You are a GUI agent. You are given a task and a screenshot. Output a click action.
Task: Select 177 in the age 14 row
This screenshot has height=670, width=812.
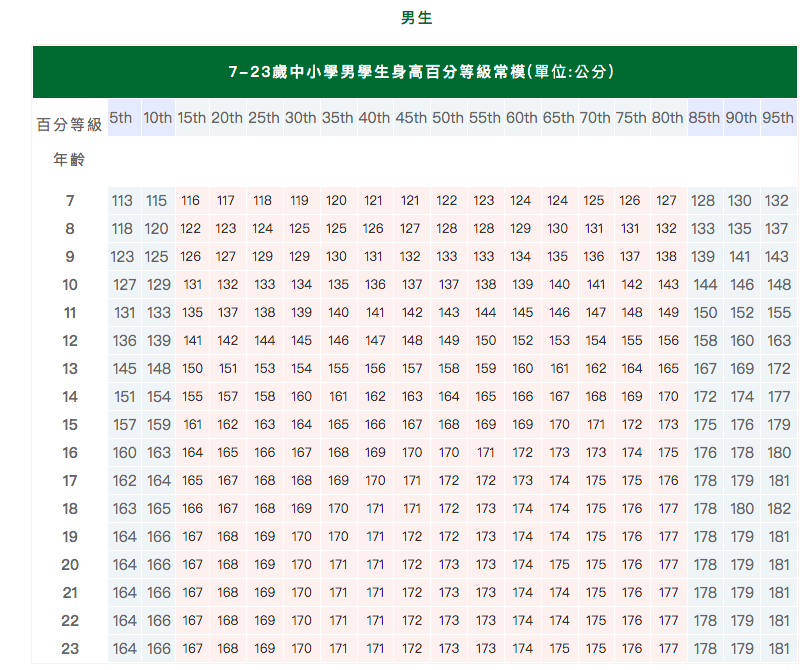pos(779,397)
